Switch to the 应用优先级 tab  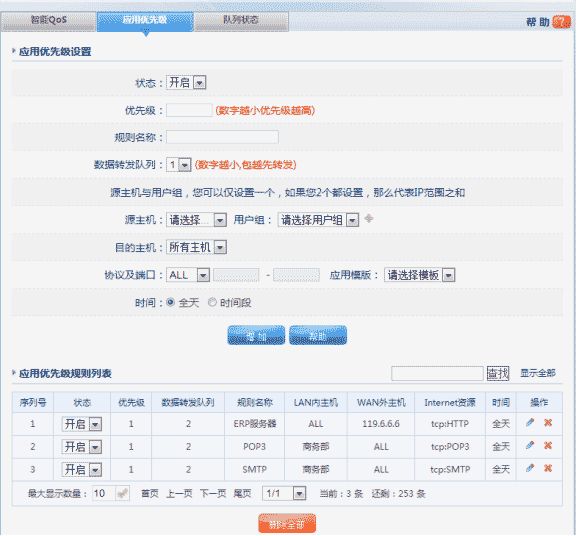(145, 21)
